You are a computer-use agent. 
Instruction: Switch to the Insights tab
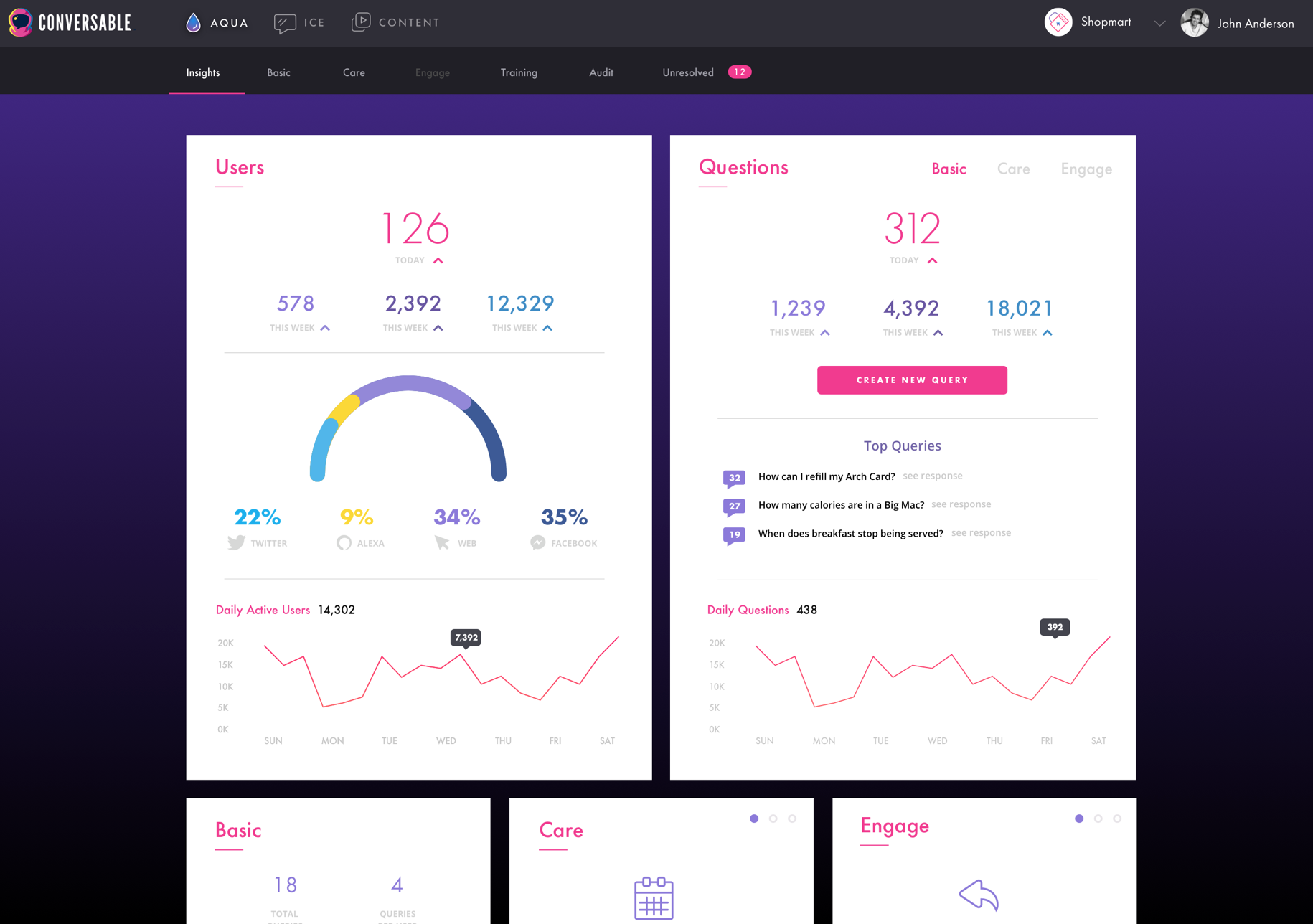203,72
